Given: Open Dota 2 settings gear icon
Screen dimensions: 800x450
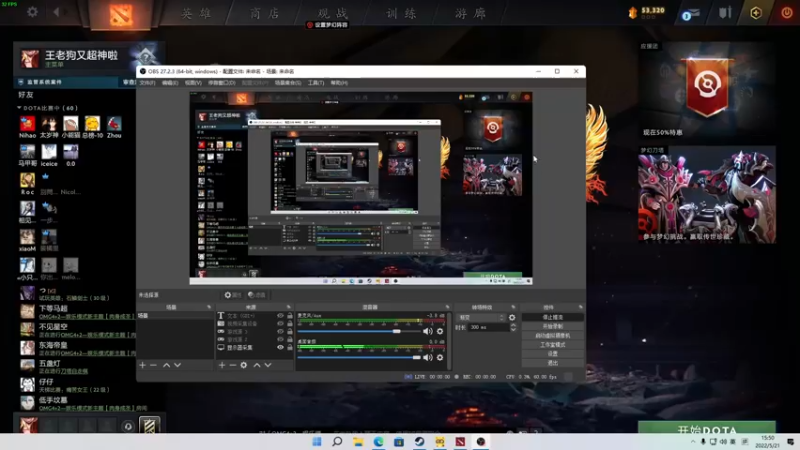Looking at the screenshot, I should click(x=32, y=11).
